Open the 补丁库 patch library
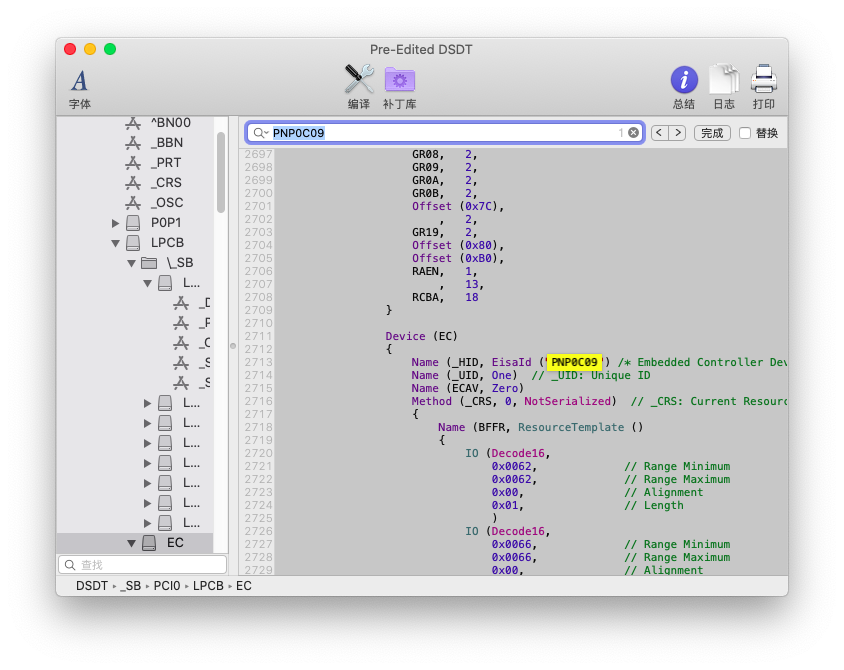 [x=399, y=86]
